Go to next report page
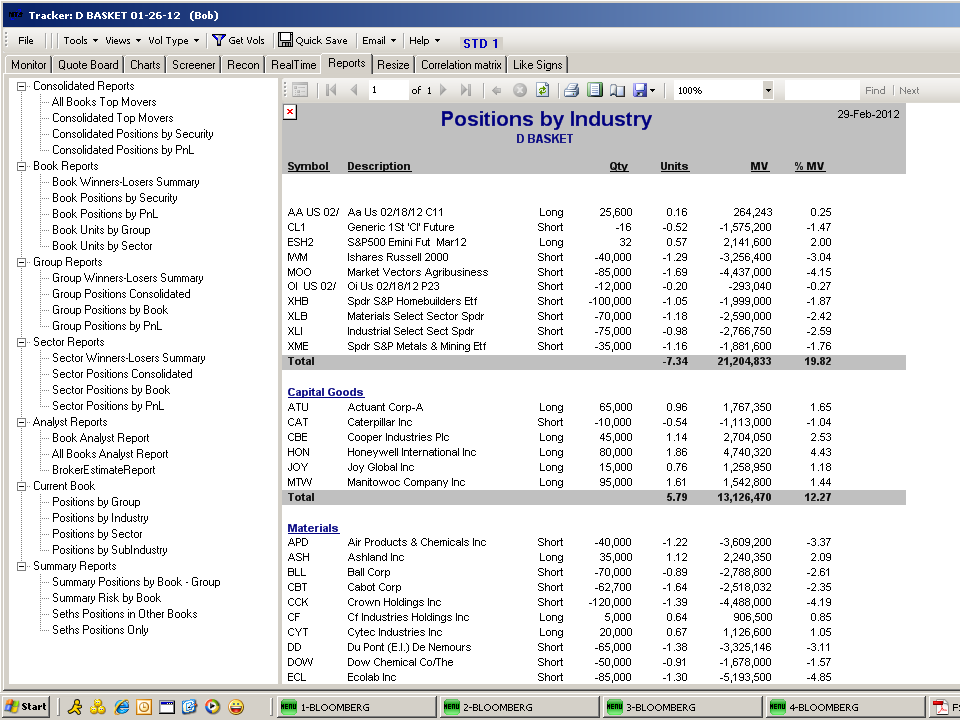Screen dimensions: 960x720 point(444,91)
